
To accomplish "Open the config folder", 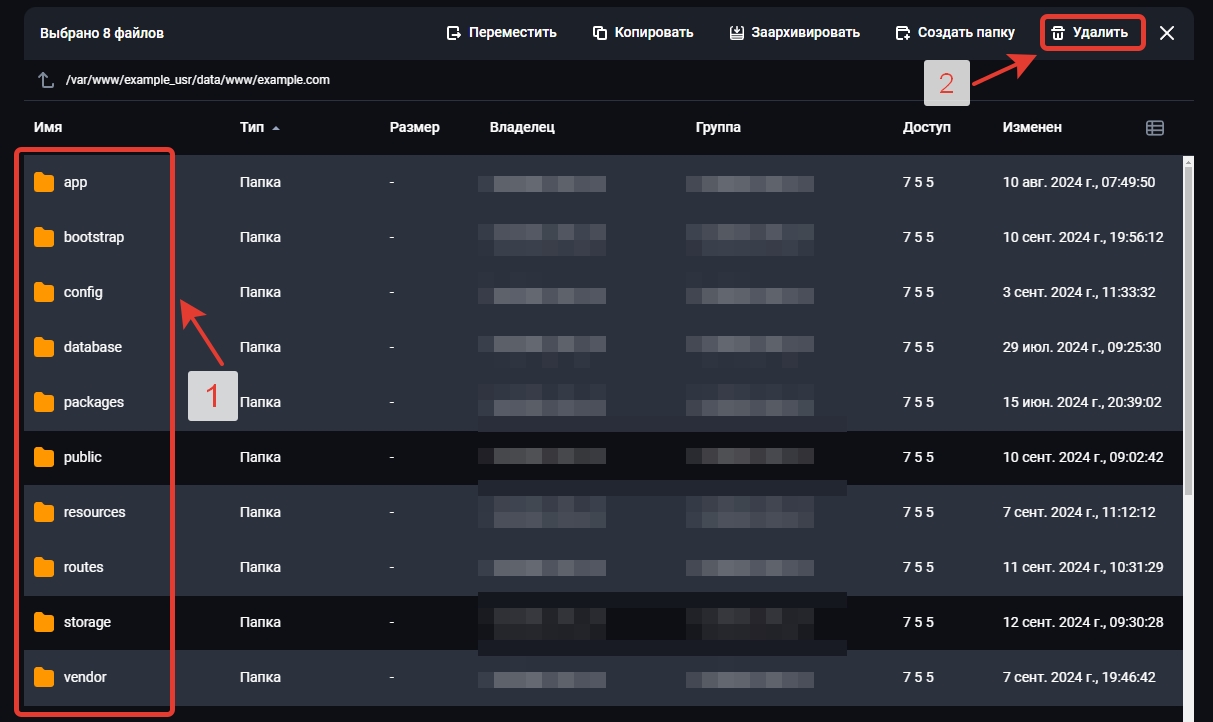I will pos(83,292).
